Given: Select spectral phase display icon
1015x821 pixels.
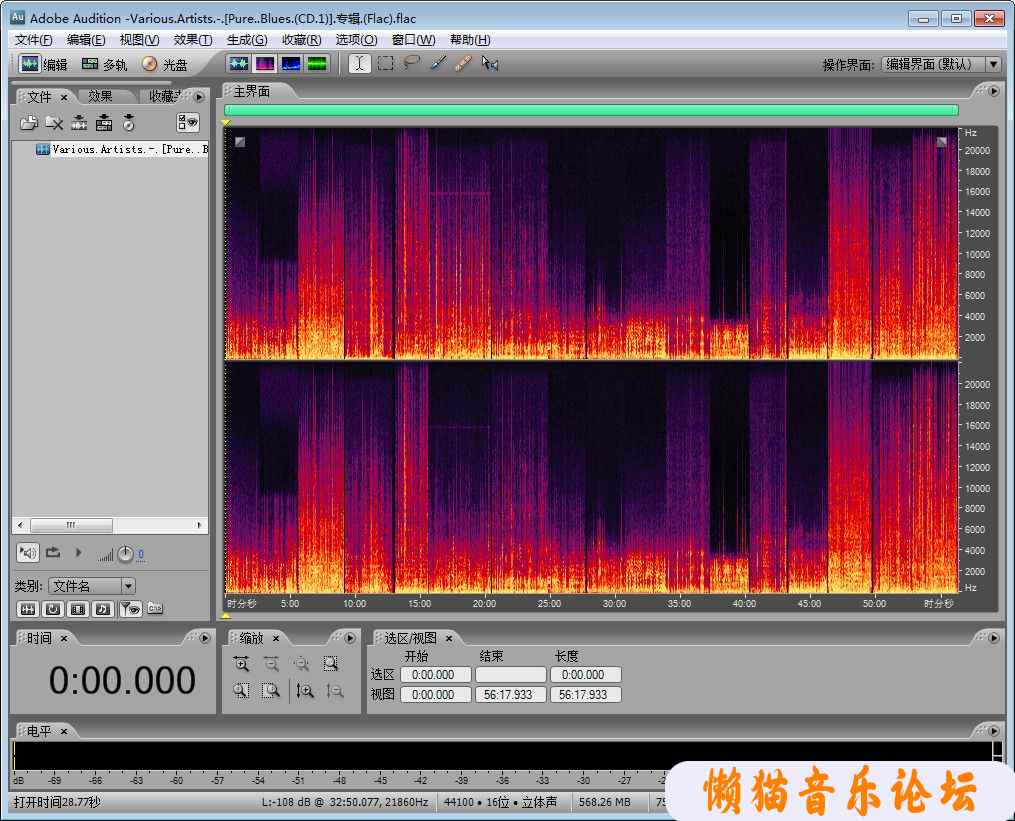Looking at the screenshot, I should coord(317,63).
